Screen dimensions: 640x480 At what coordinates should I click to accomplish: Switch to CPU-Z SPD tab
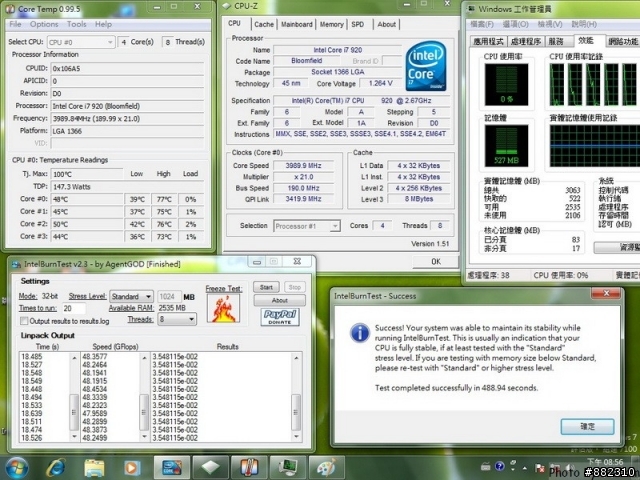point(358,24)
